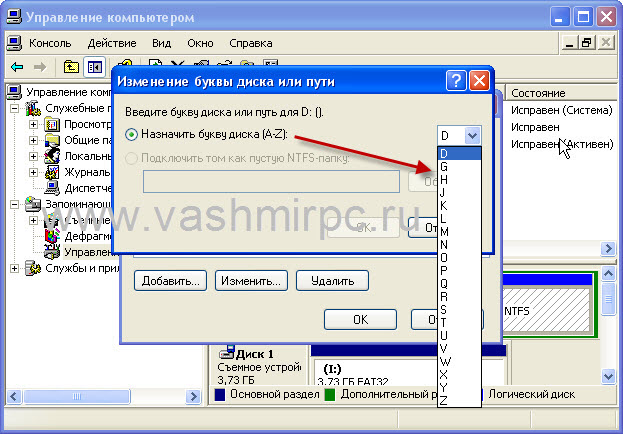
Task: Click the Основной раздел blue legend swatch
Action: click(220, 396)
